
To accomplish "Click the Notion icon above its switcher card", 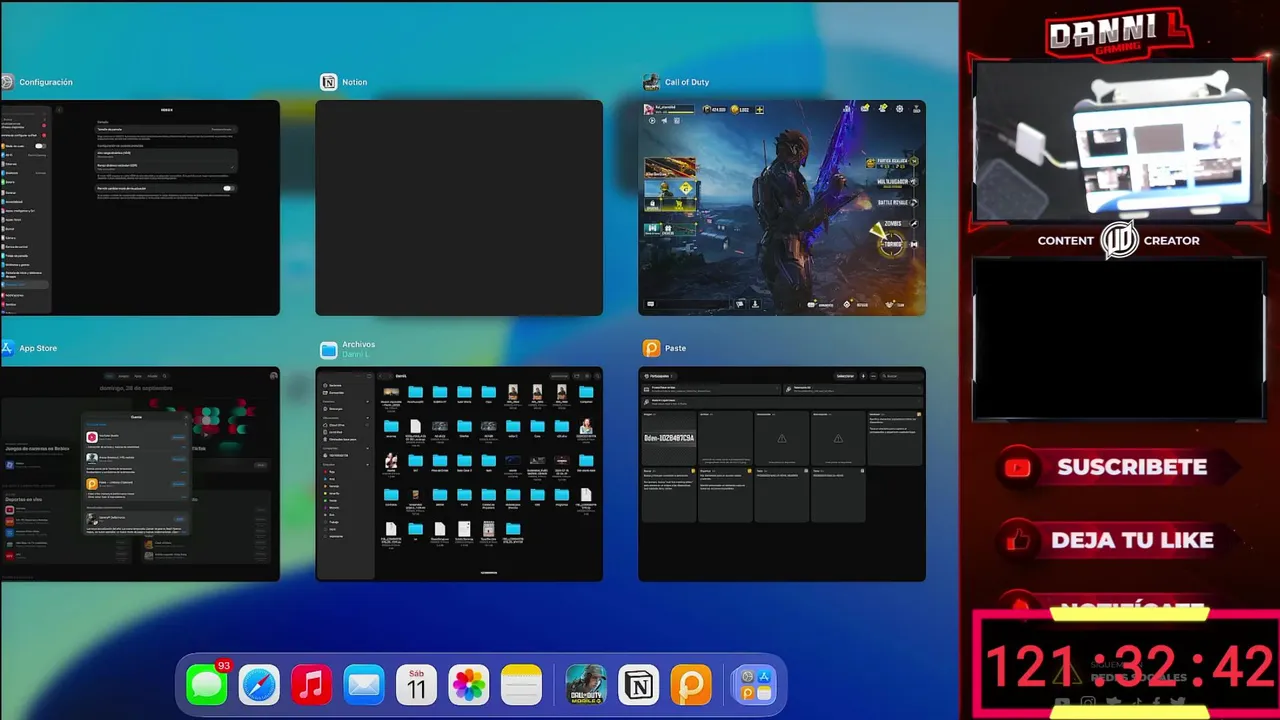I will (x=328, y=82).
